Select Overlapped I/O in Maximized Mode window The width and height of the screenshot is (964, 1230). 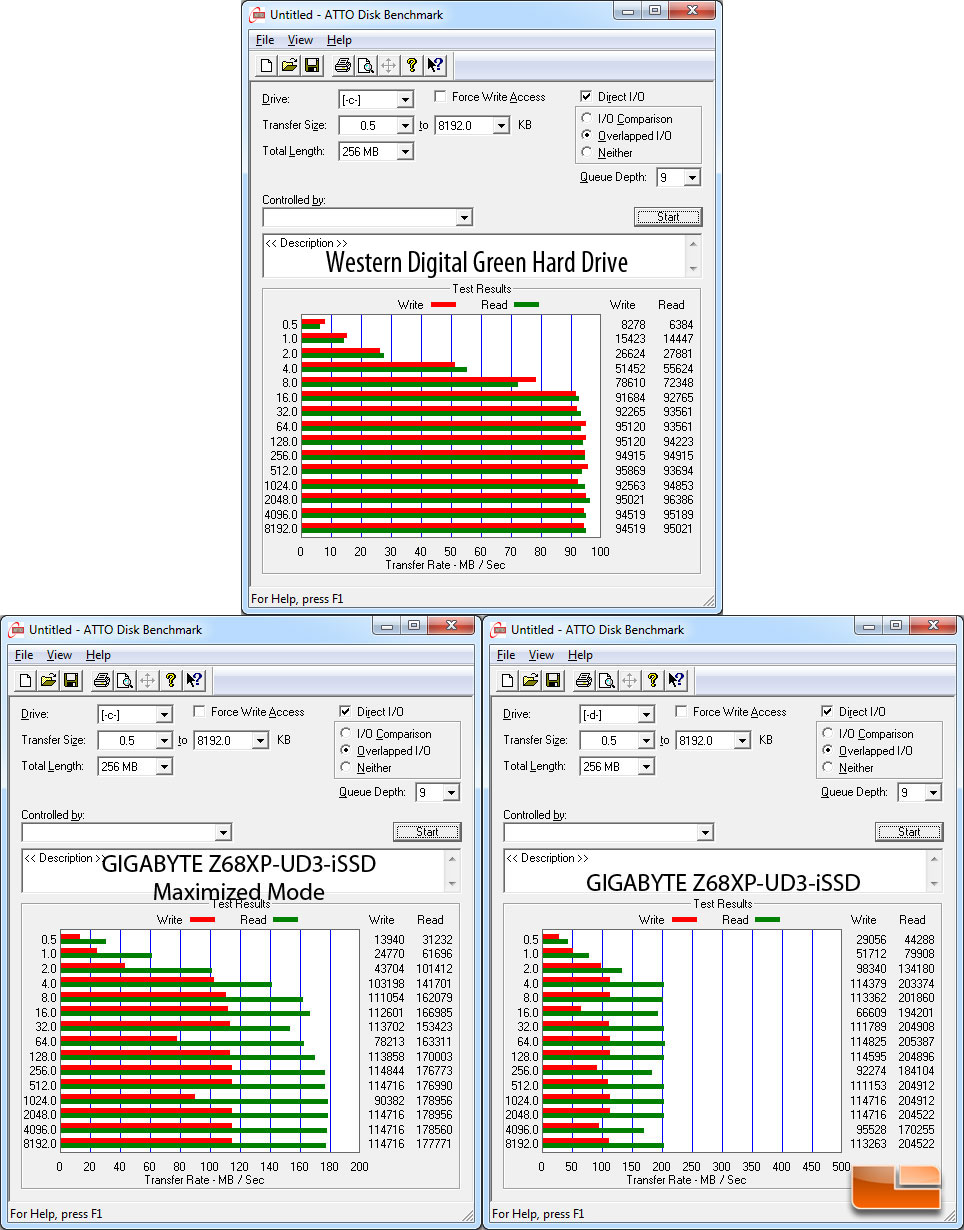(x=347, y=751)
